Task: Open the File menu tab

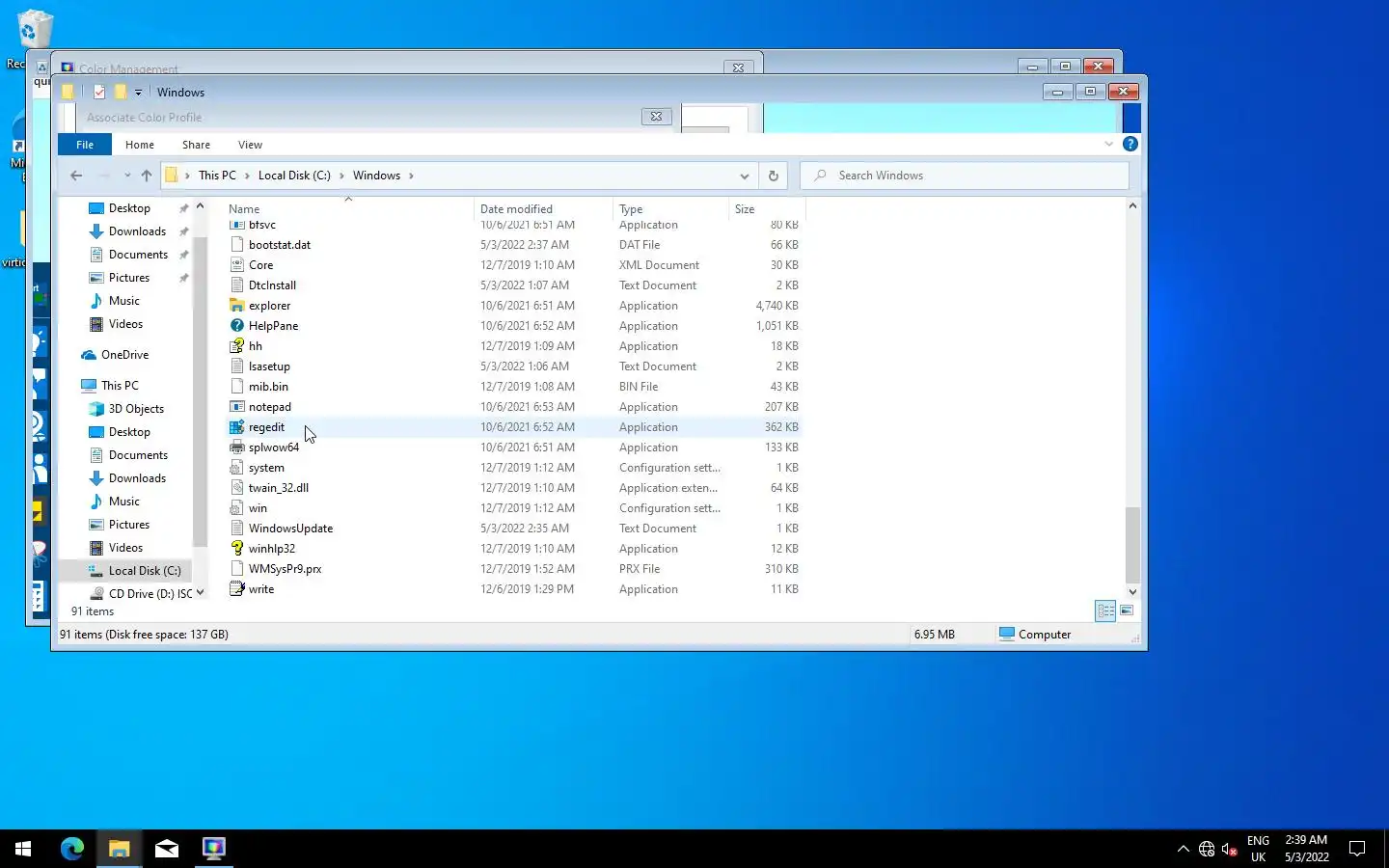Action: click(85, 145)
